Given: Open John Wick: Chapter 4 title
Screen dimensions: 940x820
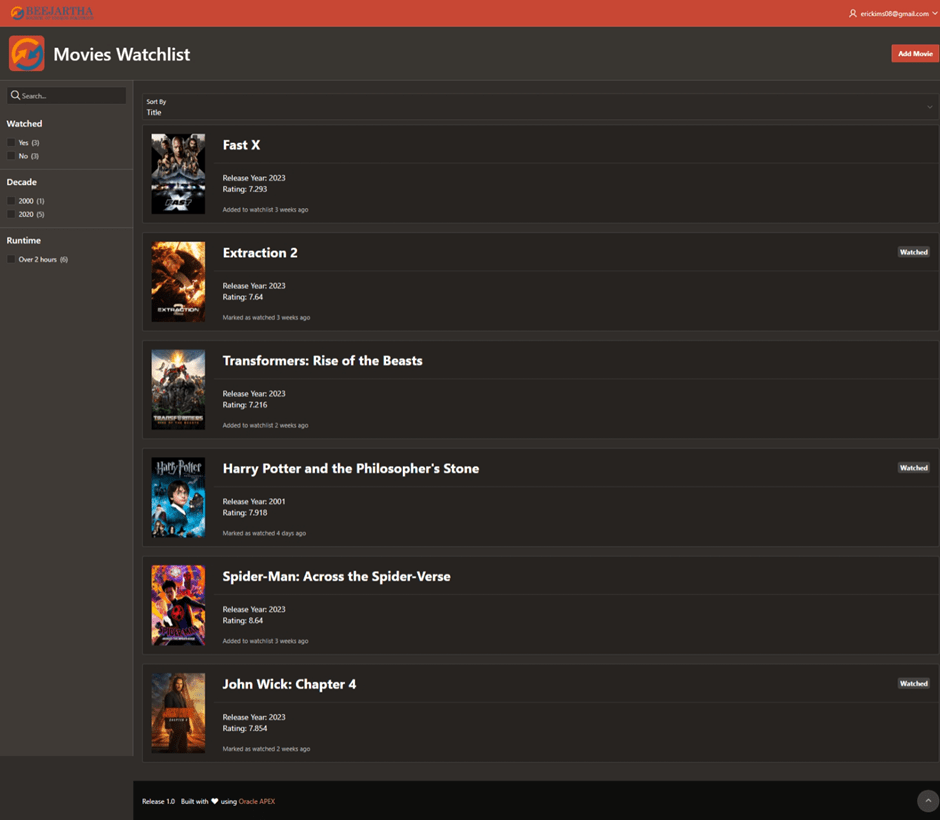Looking at the screenshot, I should coord(289,685).
